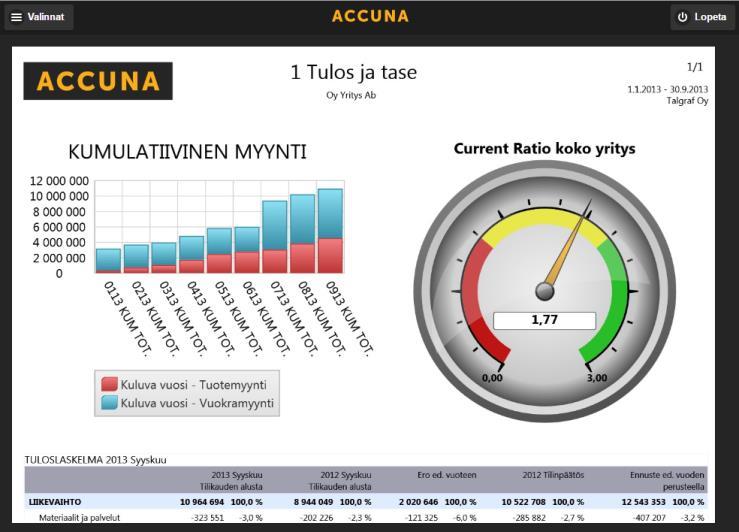Click the value '-323 551'
The image size is (739, 532).
click(207, 518)
